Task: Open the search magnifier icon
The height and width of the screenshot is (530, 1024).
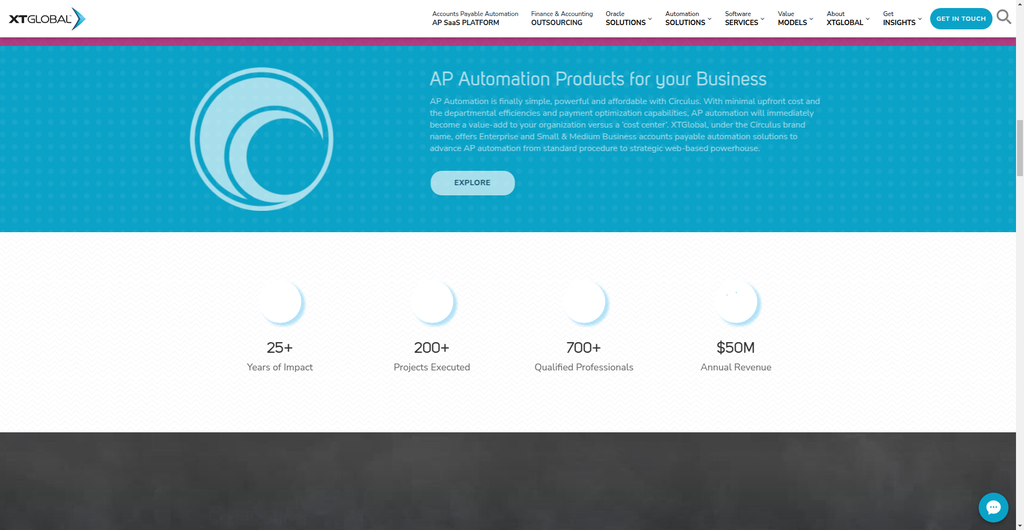Action: pos(1004,17)
